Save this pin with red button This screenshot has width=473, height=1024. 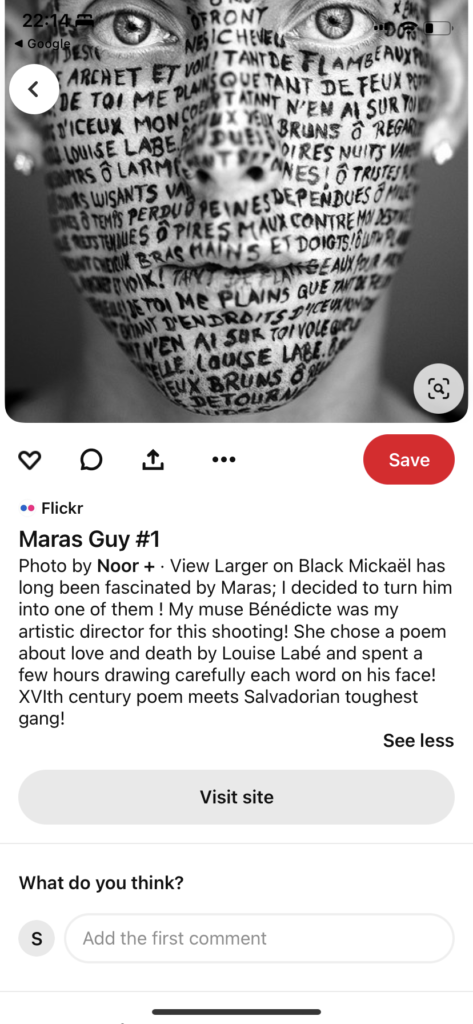coord(409,460)
